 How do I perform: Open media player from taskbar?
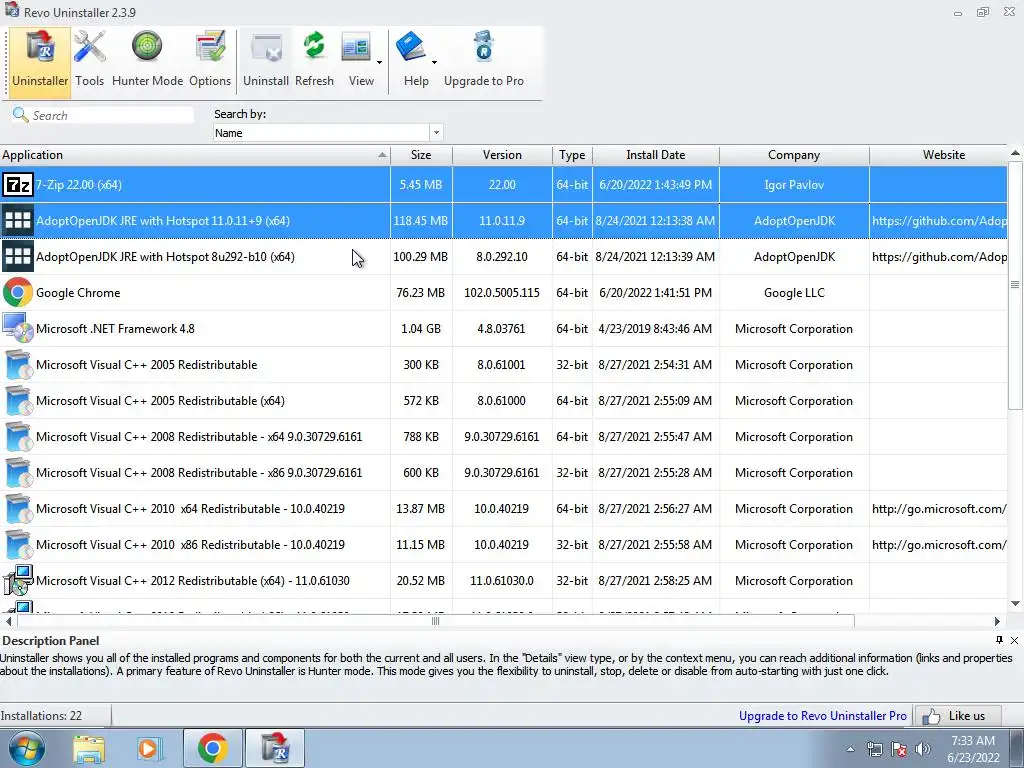pyautogui.click(x=148, y=749)
